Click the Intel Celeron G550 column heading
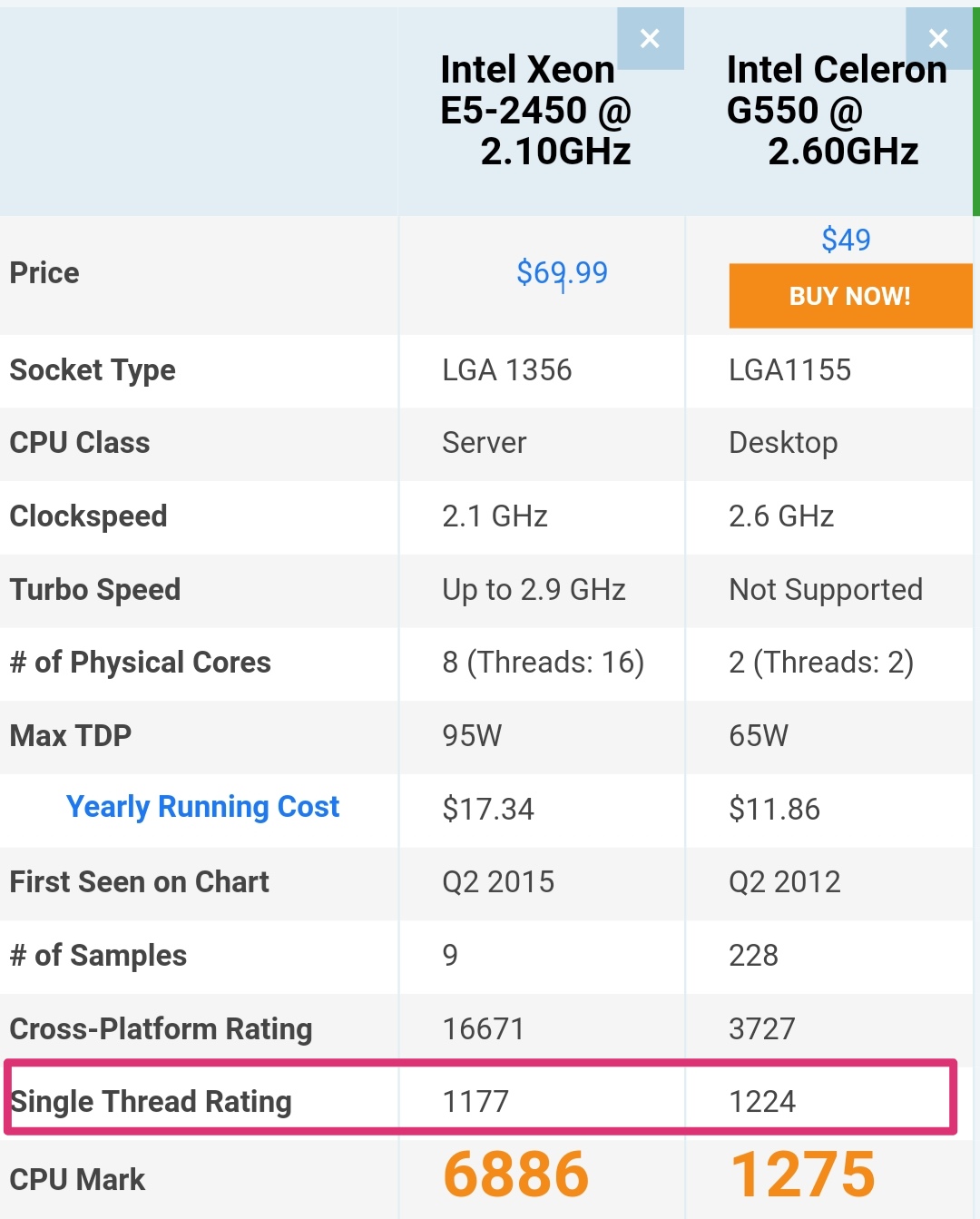980x1219 pixels. (836, 111)
